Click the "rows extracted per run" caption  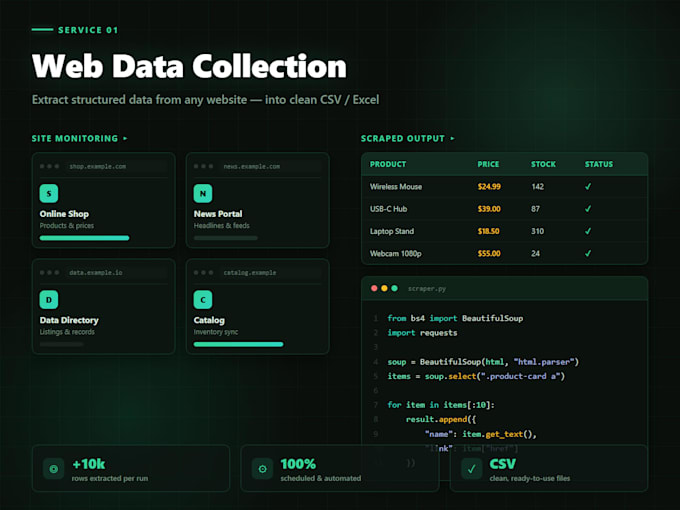(110, 478)
